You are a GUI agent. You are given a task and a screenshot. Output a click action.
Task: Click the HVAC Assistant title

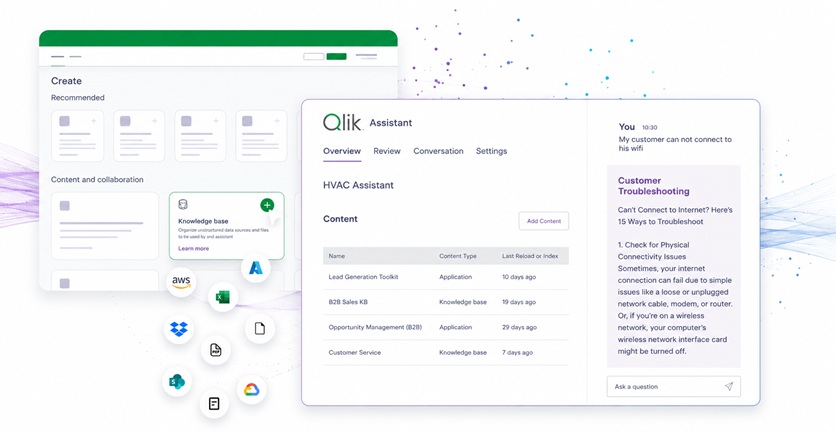tap(358, 186)
